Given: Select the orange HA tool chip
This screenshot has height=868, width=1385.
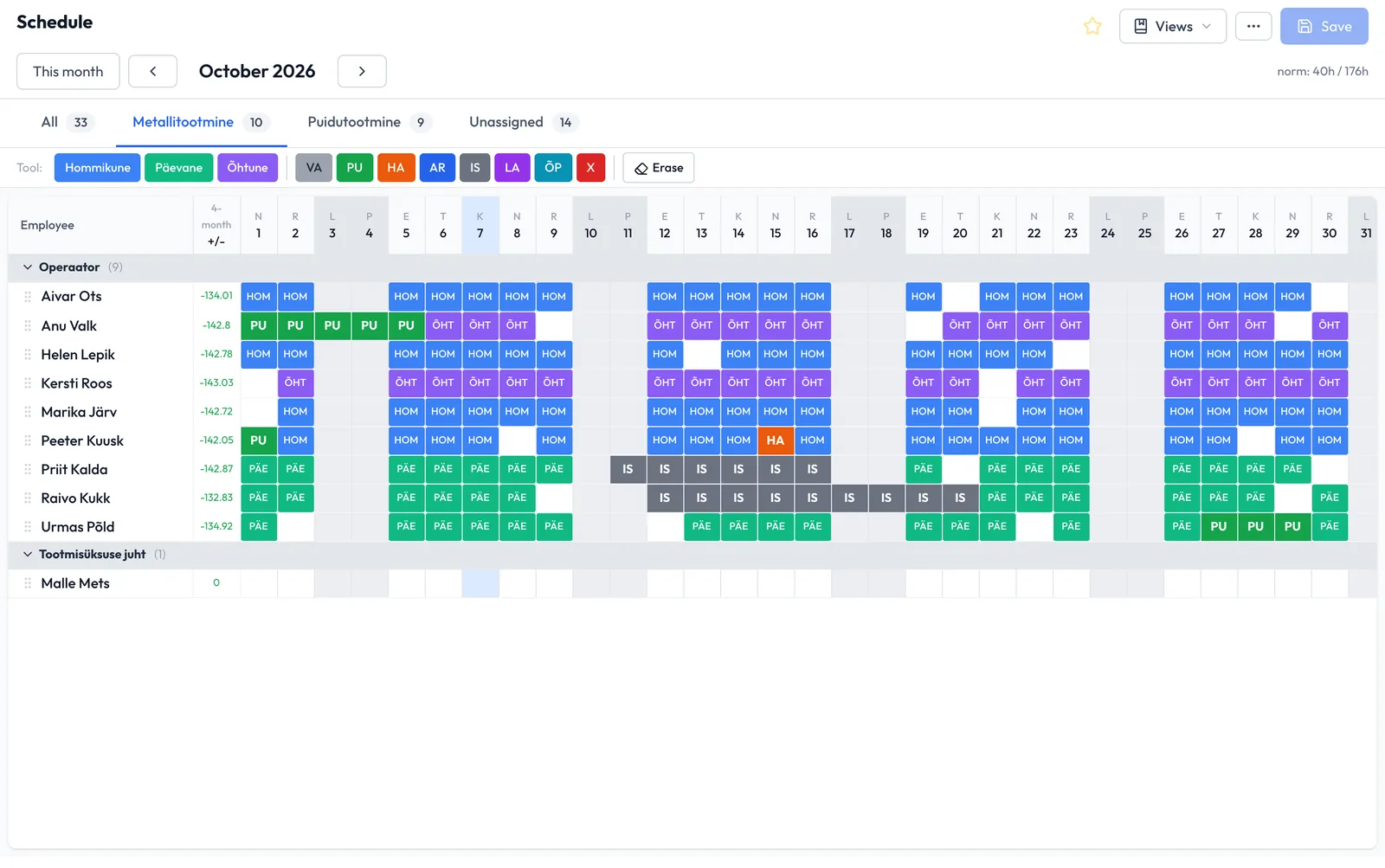Looking at the screenshot, I should (x=396, y=168).
